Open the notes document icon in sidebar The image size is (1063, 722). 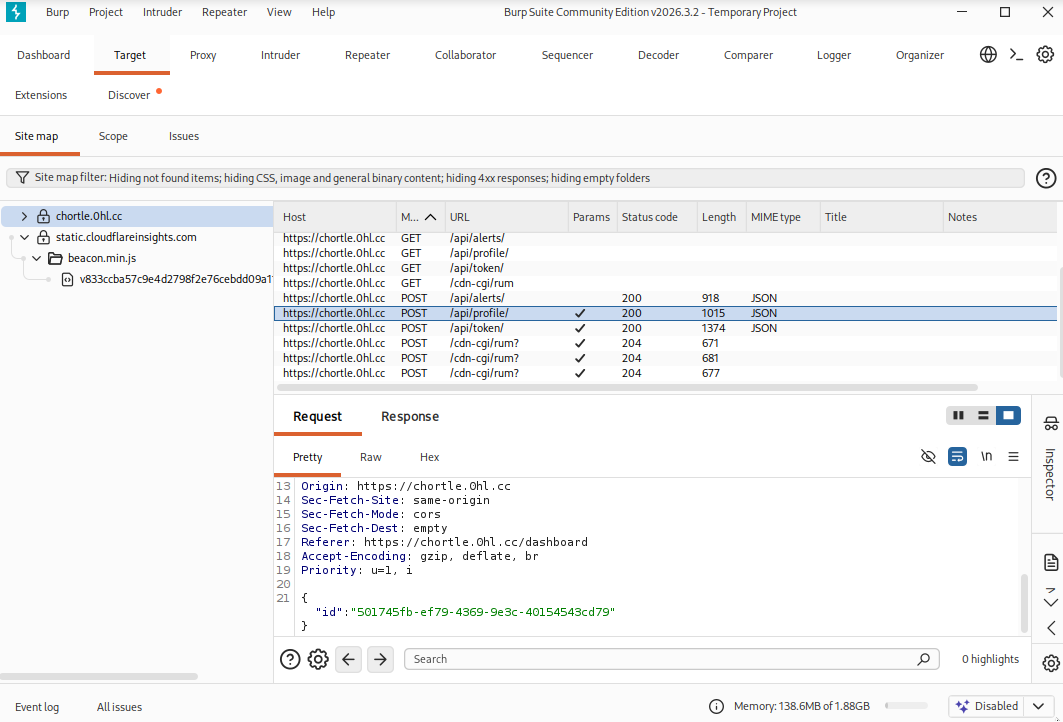(x=1051, y=562)
